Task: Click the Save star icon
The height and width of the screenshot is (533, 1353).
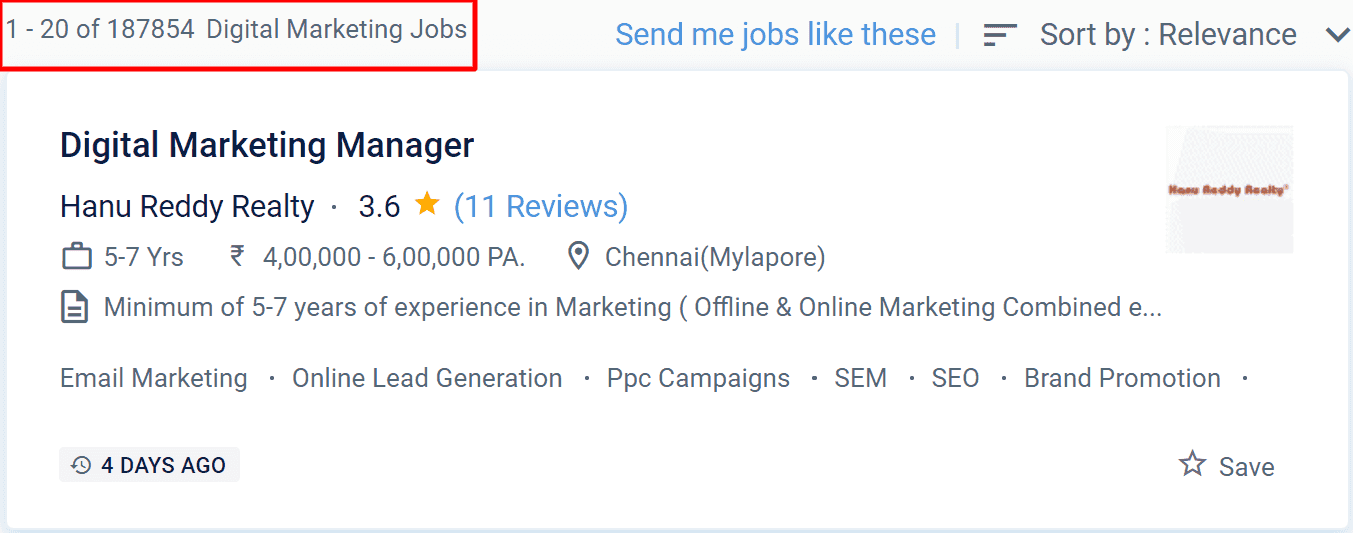Action: (1192, 464)
